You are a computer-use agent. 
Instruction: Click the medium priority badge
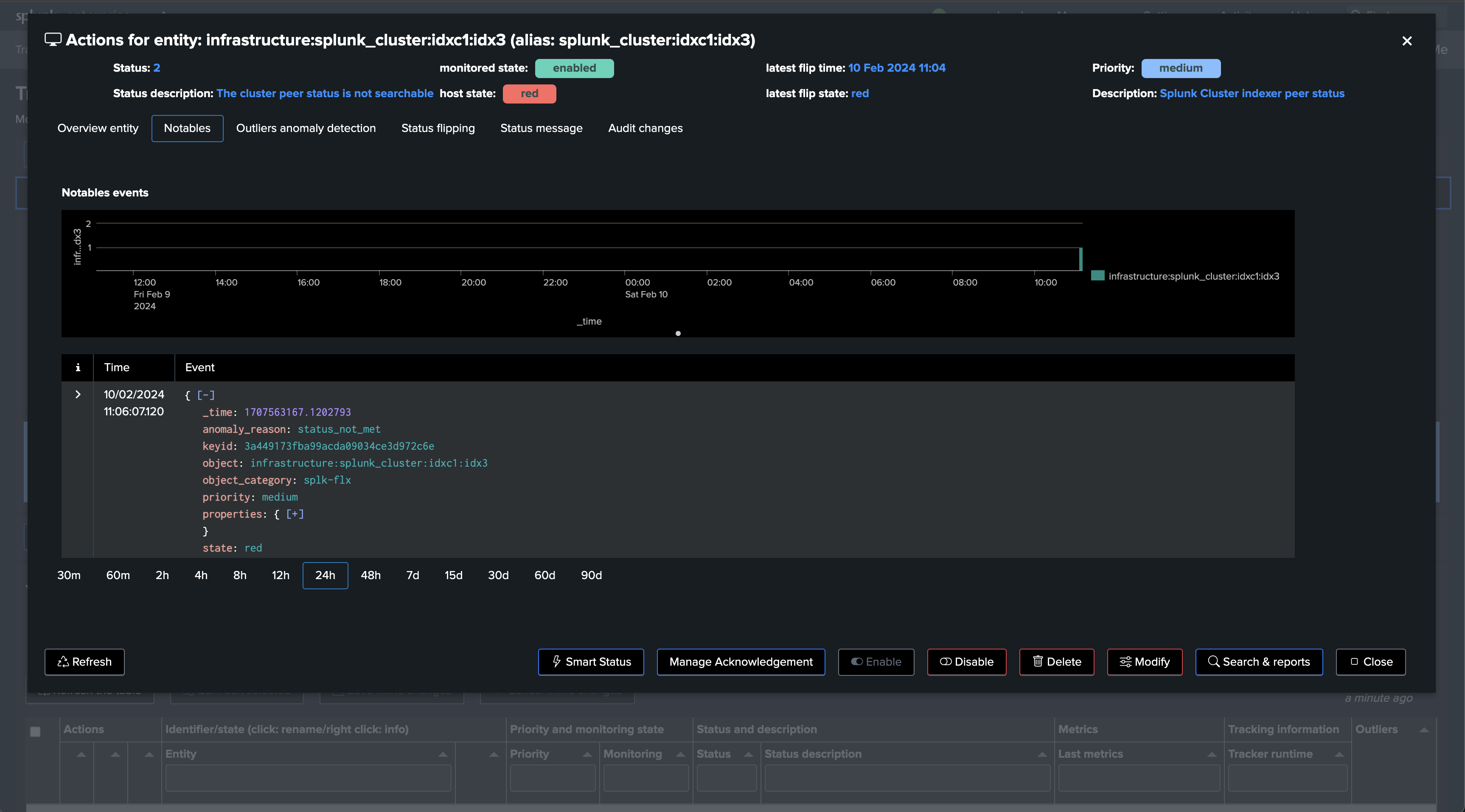pyautogui.click(x=1181, y=68)
